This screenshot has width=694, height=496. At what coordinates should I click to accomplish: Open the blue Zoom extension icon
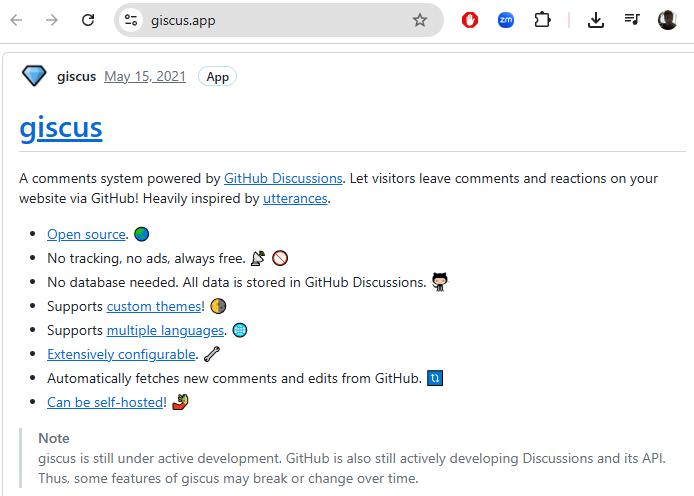tap(506, 20)
